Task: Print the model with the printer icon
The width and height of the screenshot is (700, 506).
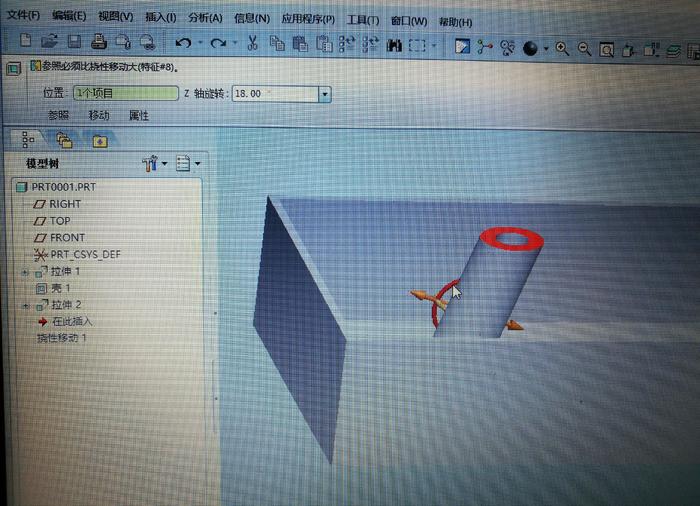Action: [99, 42]
